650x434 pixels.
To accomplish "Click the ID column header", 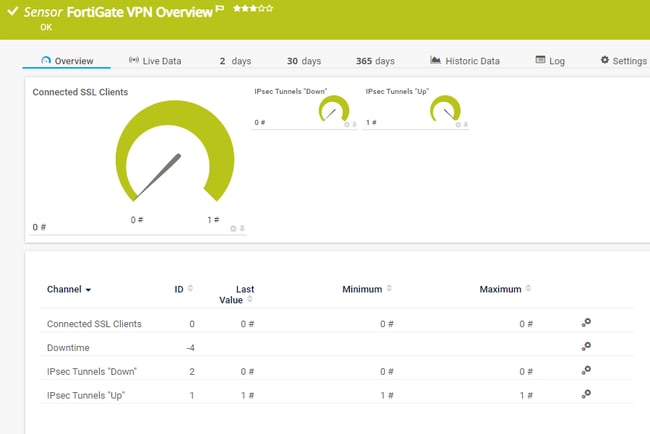I will pyautogui.click(x=179, y=289).
